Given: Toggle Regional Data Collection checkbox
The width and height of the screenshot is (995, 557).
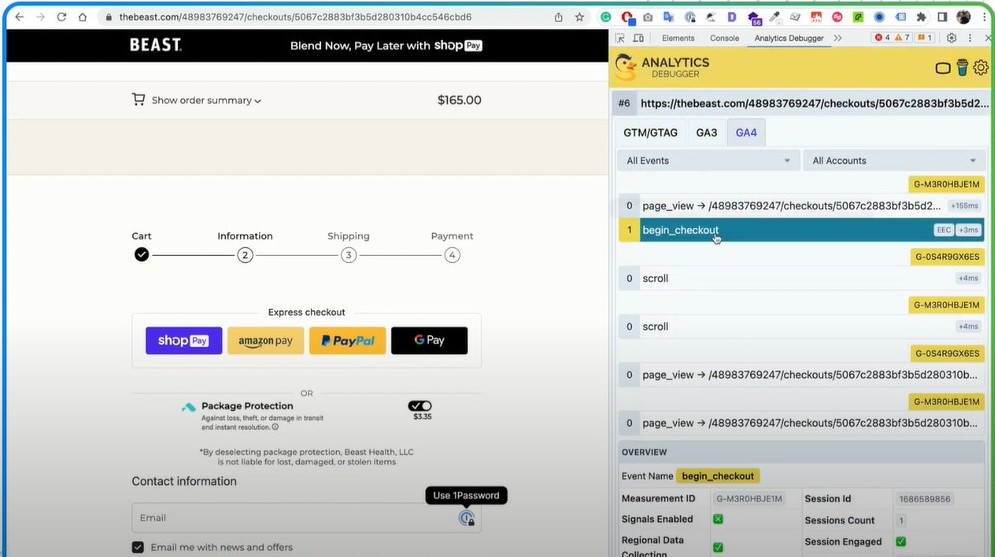Looking at the screenshot, I should (x=718, y=547).
